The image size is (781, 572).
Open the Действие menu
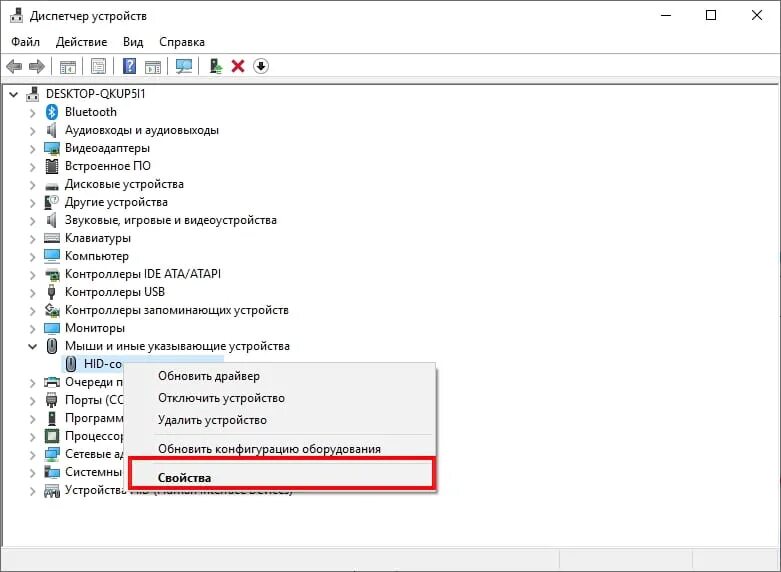pyautogui.click(x=81, y=42)
